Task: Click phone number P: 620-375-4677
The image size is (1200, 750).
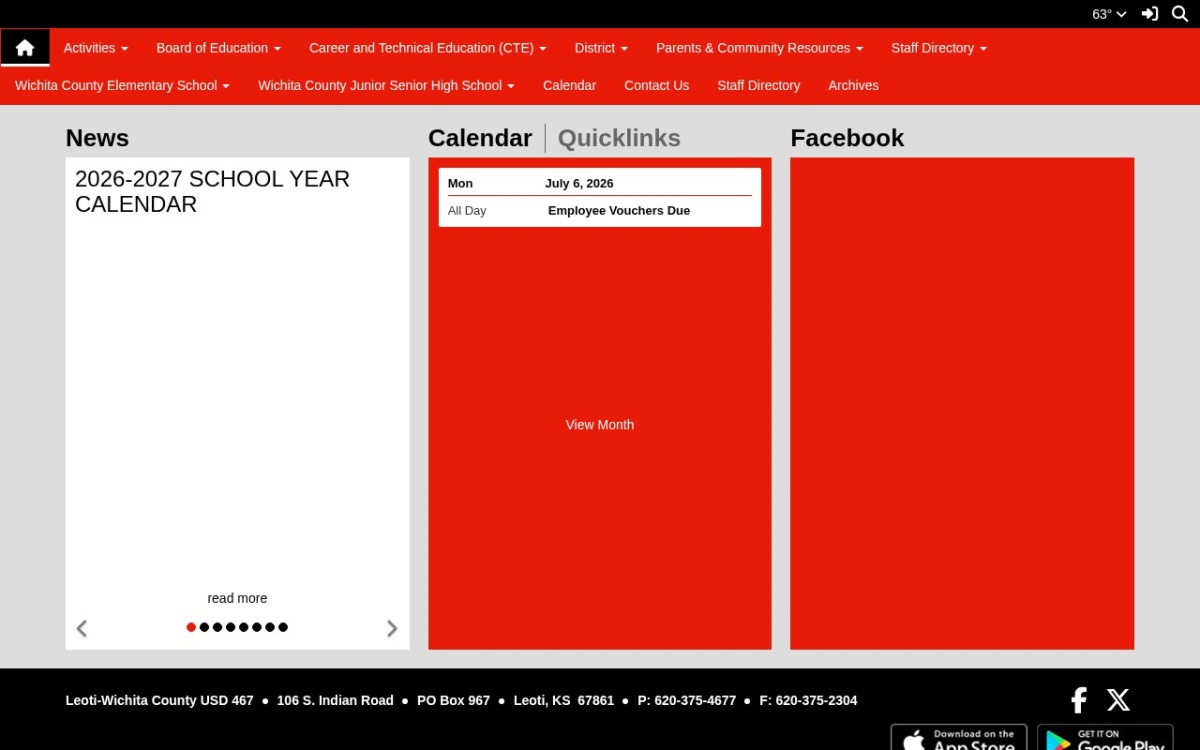Action: click(x=687, y=701)
